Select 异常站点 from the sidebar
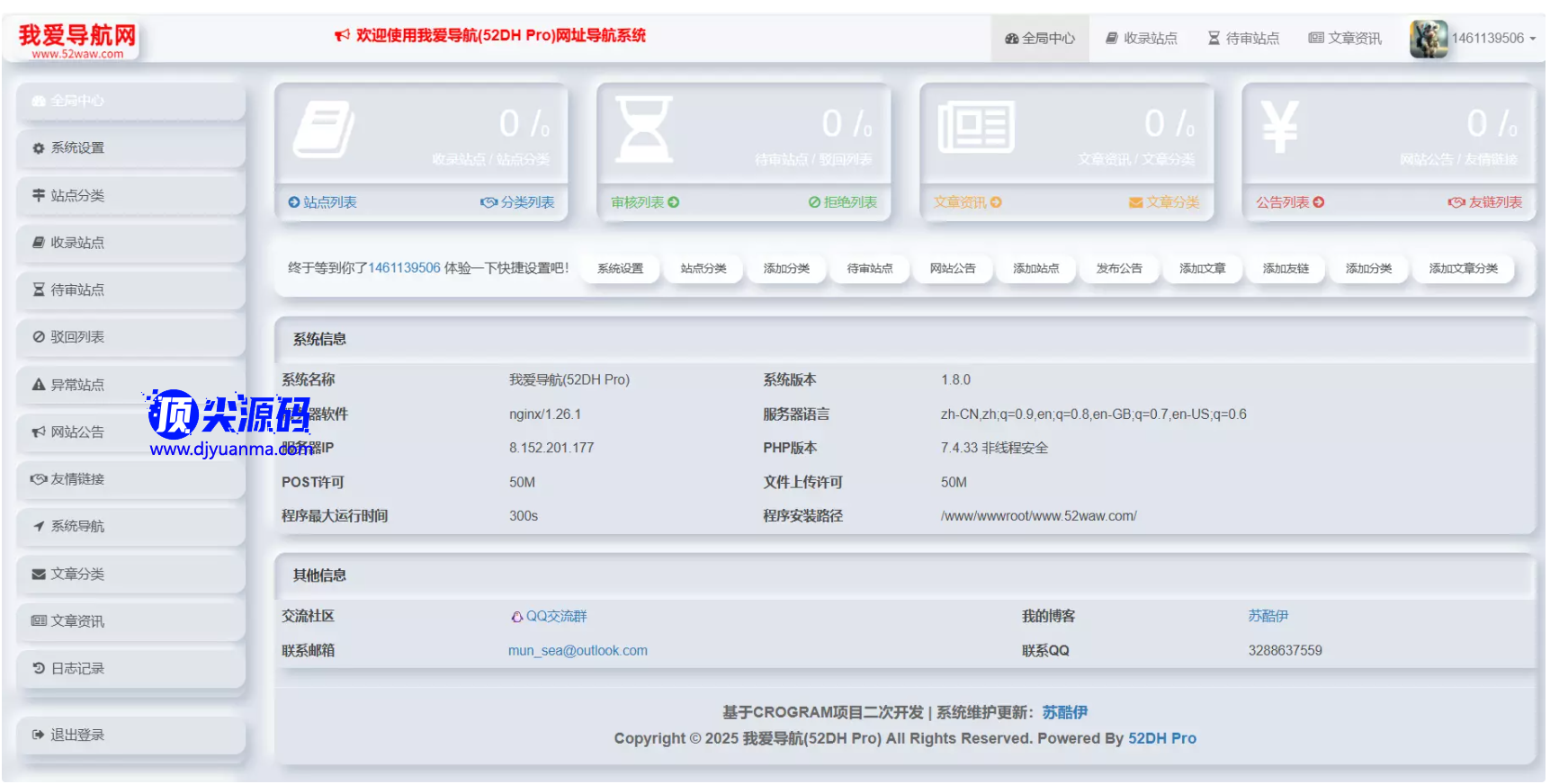The width and height of the screenshot is (1550, 784). click(x=77, y=385)
